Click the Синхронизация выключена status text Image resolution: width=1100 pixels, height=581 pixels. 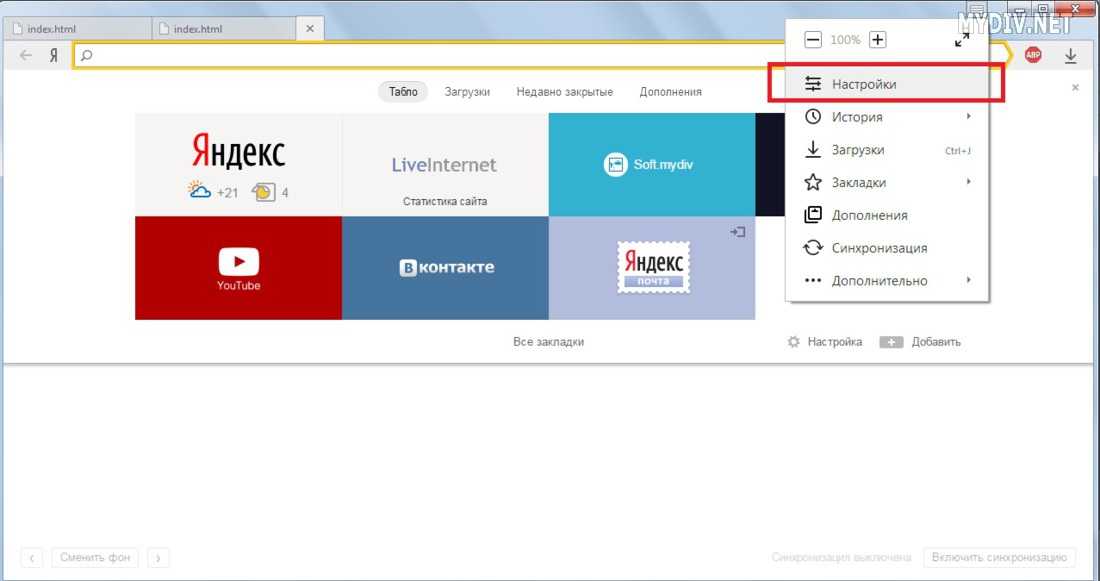[x=841, y=558]
